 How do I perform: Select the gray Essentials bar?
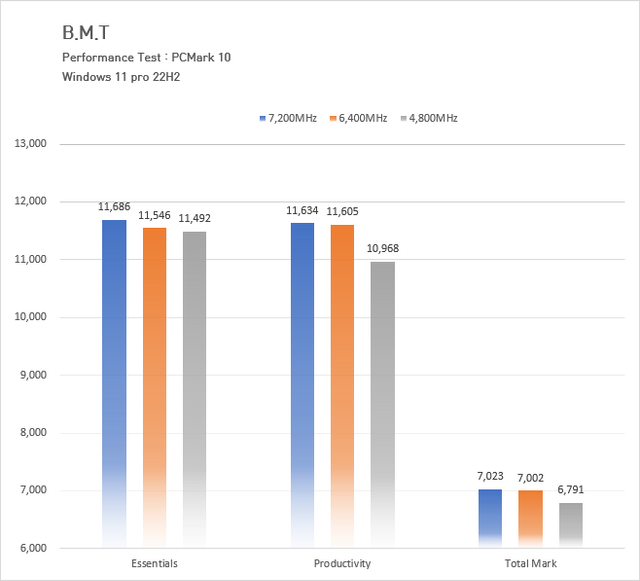pos(195,388)
